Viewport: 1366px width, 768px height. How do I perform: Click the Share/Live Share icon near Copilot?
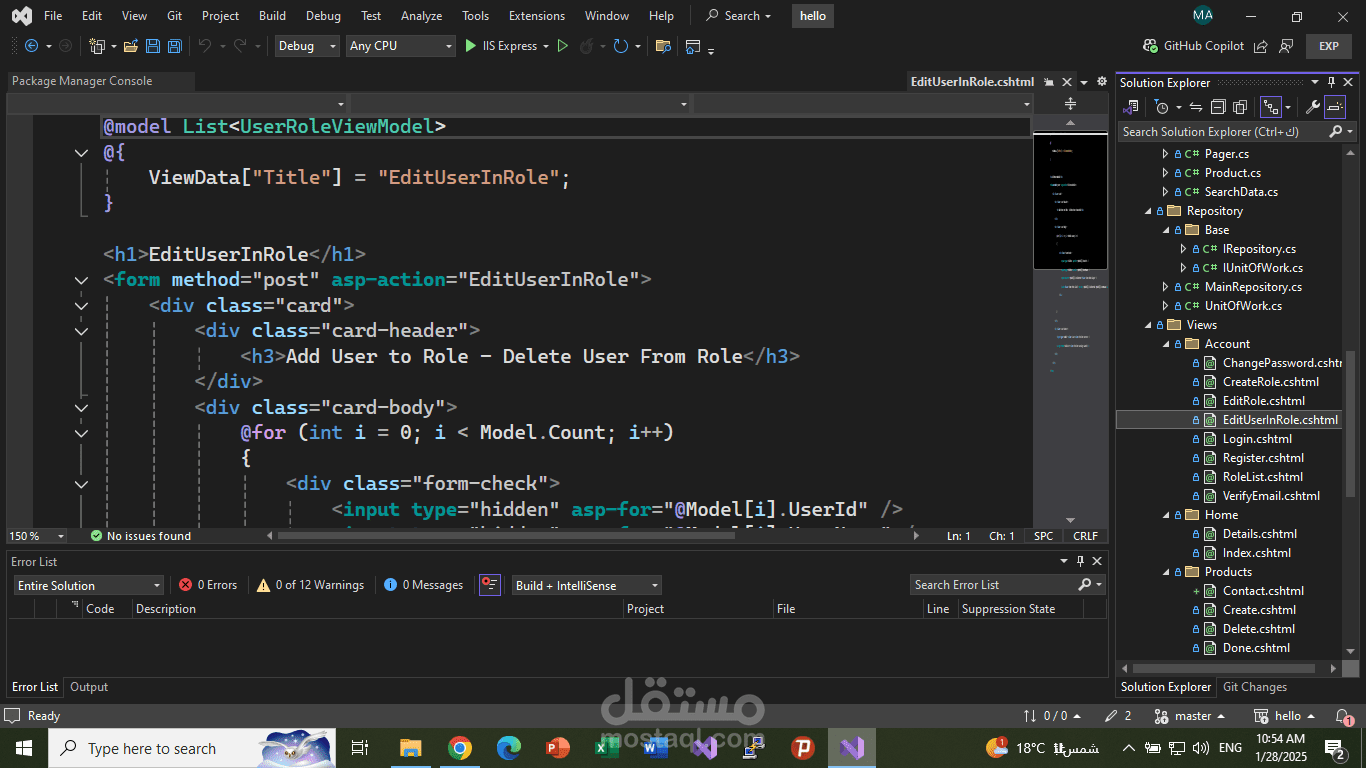[1261, 46]
